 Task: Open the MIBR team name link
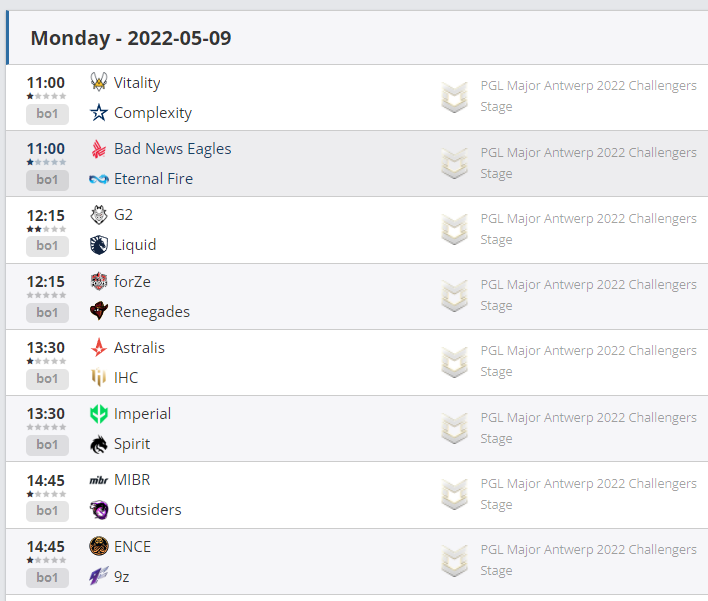tap(132, 480)
